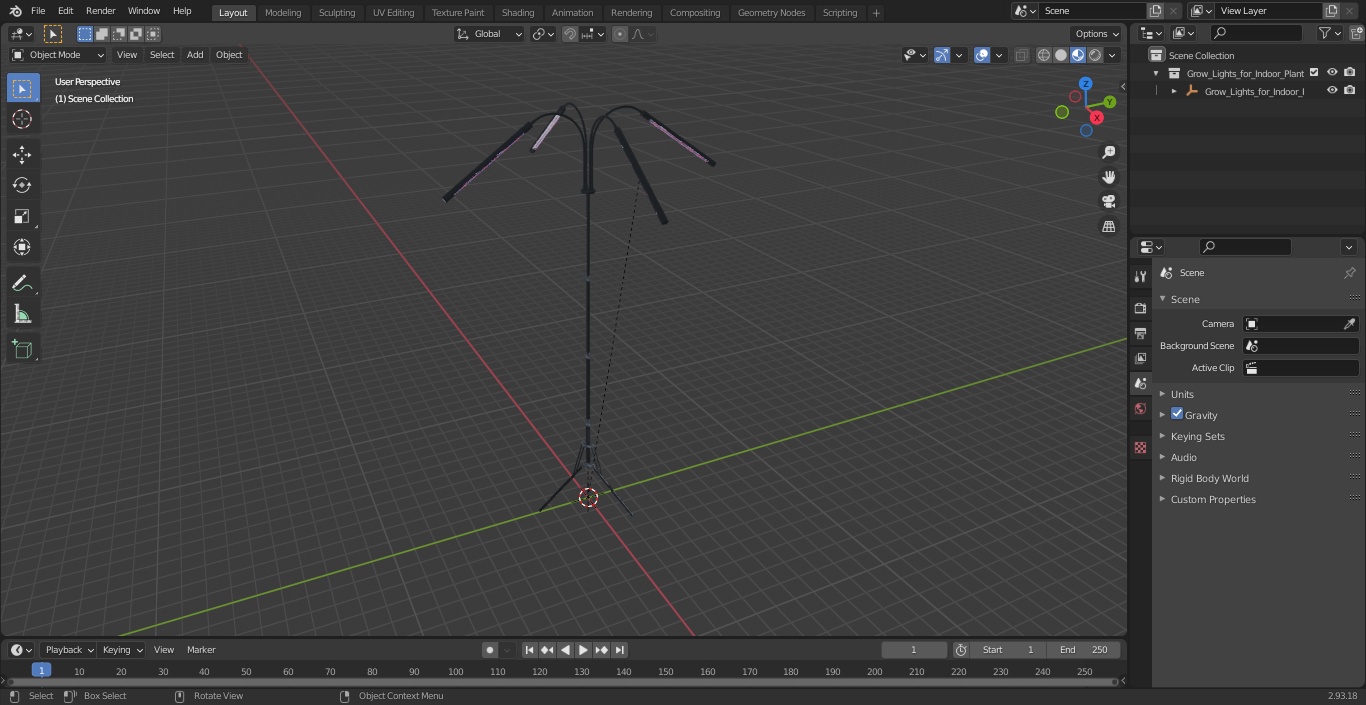Open View Layer properties tab
Screen dimensions: 1366x705
[1140, 358]
